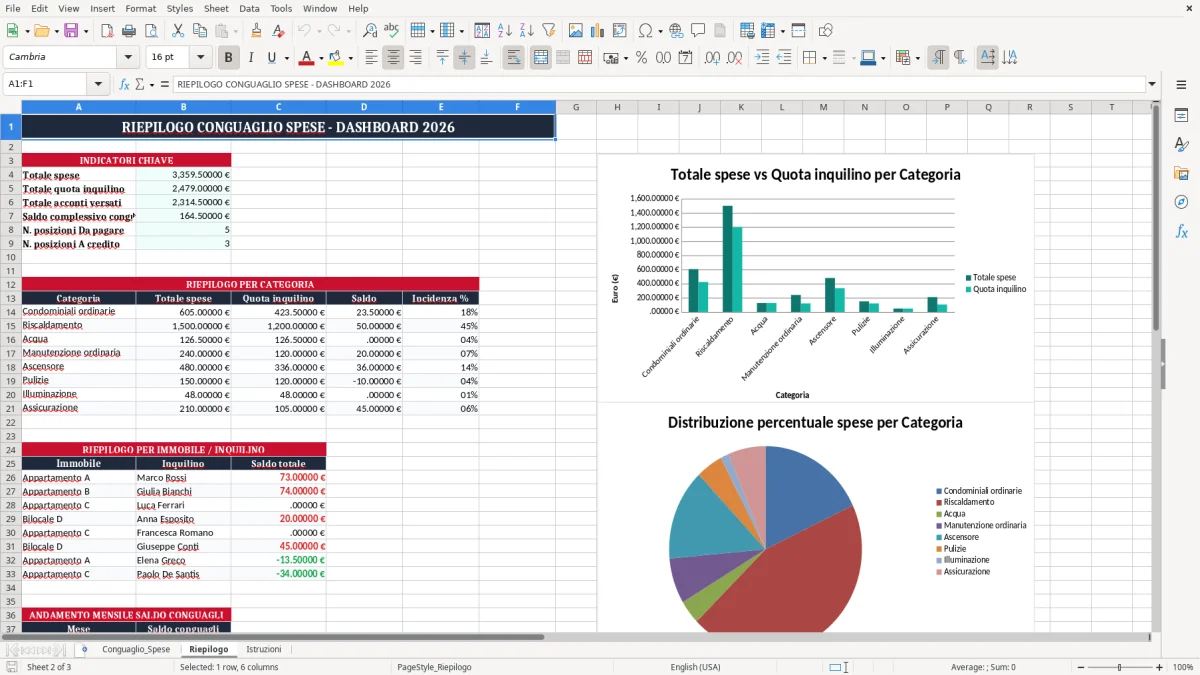
Task: Switch to the Conguaglio_Spese sheet tab
Action: 136,649
